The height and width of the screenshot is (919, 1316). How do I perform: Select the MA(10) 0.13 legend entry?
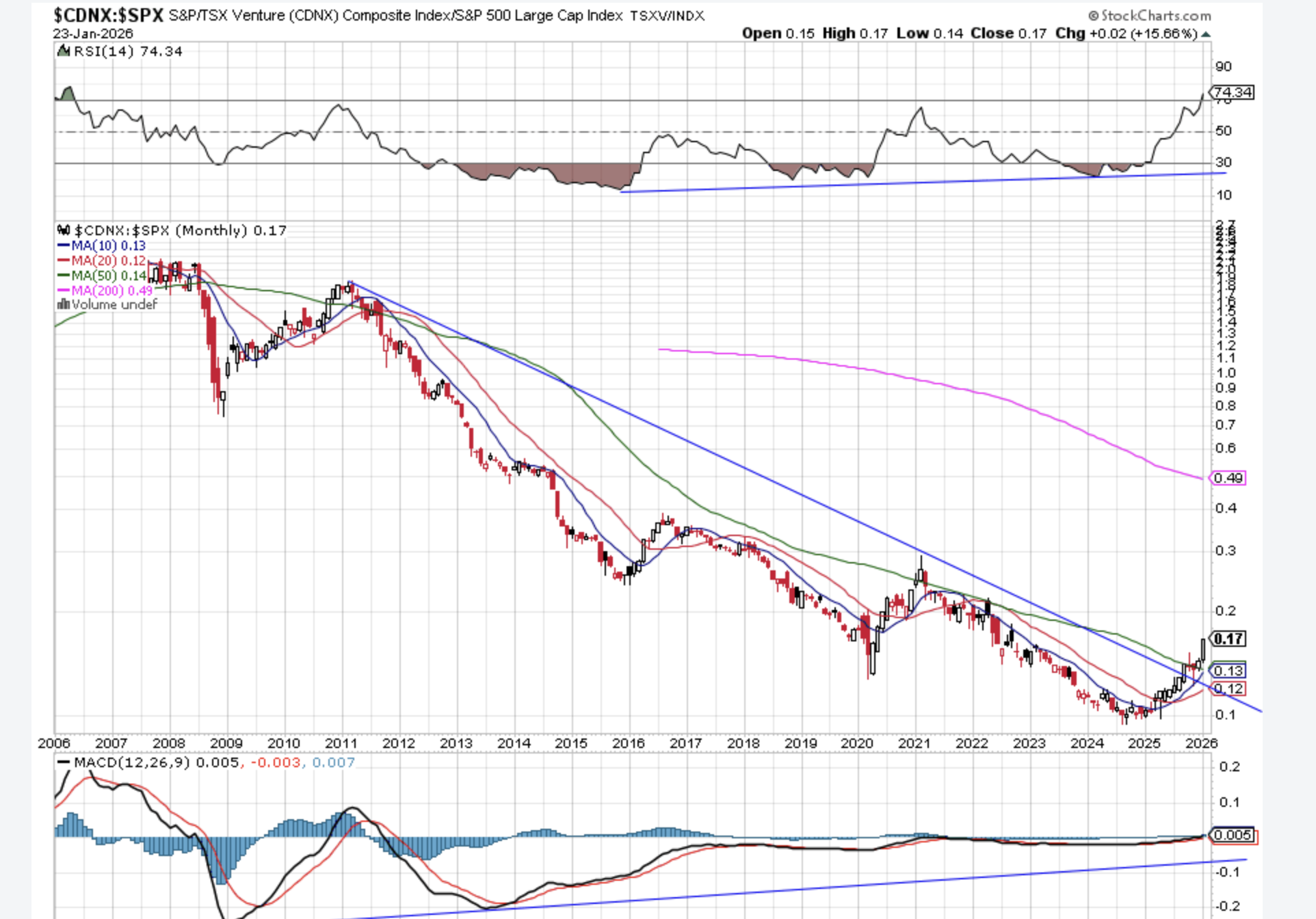click(x=108, y=245)
